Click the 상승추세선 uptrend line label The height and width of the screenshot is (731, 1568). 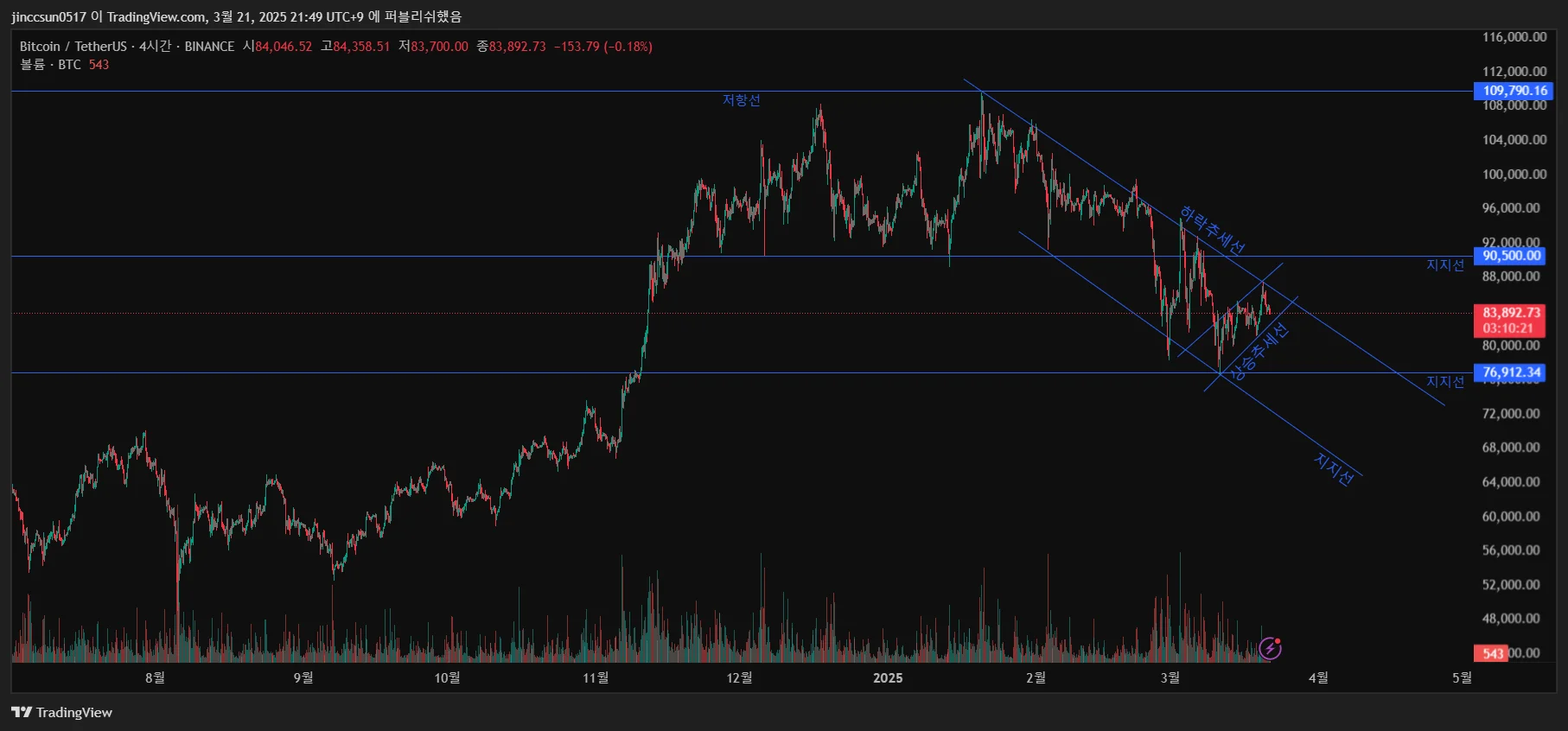tap(1259, 352)
